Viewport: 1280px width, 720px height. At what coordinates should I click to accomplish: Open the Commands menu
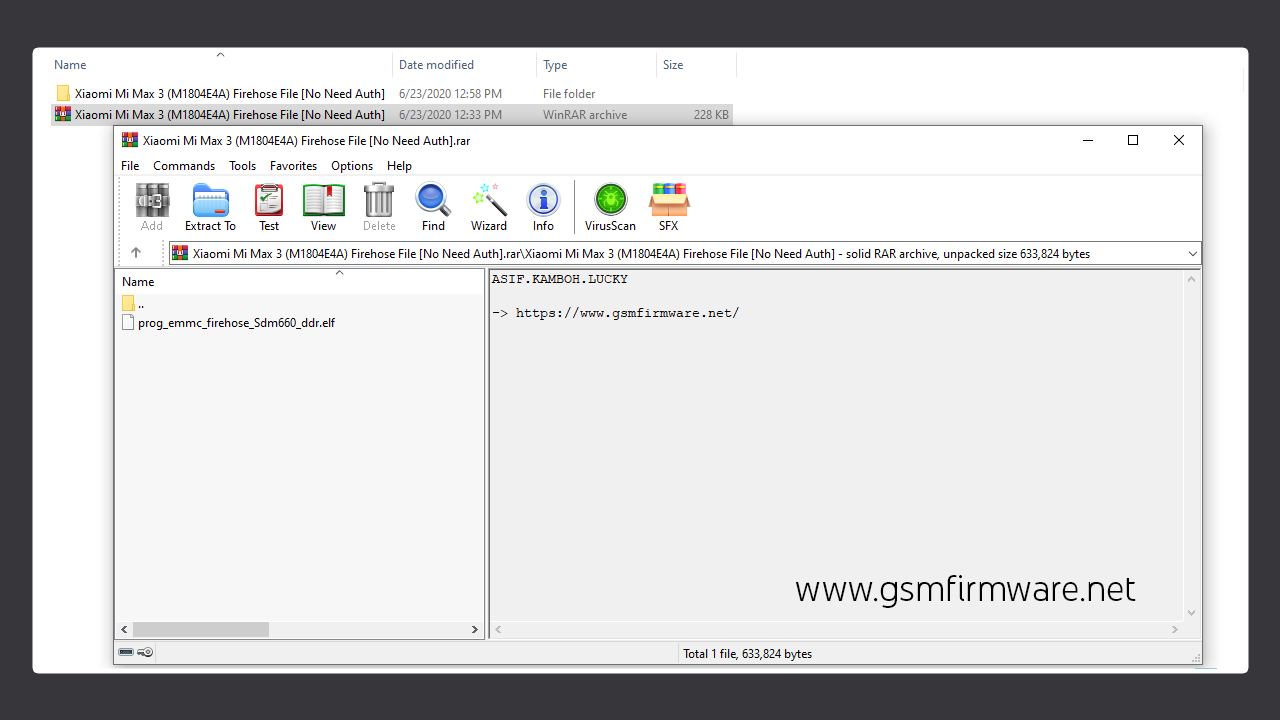pos(184,166)
